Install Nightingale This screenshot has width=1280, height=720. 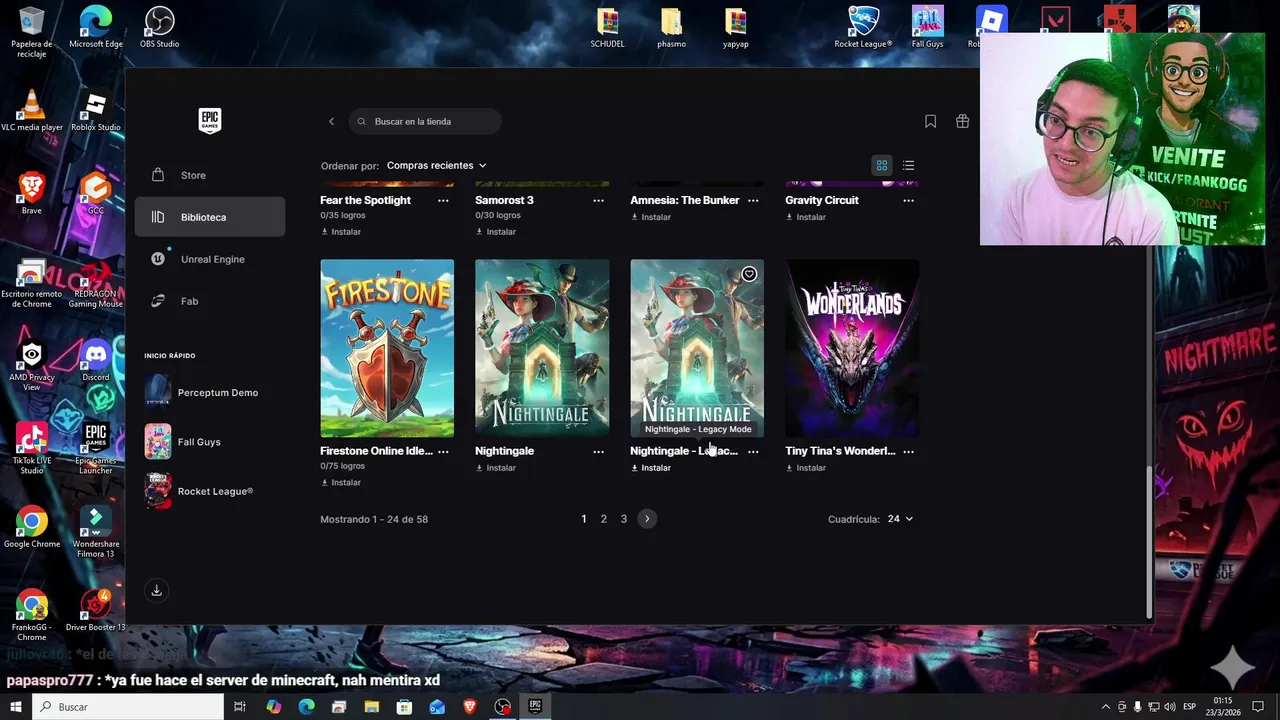point(496,468)
